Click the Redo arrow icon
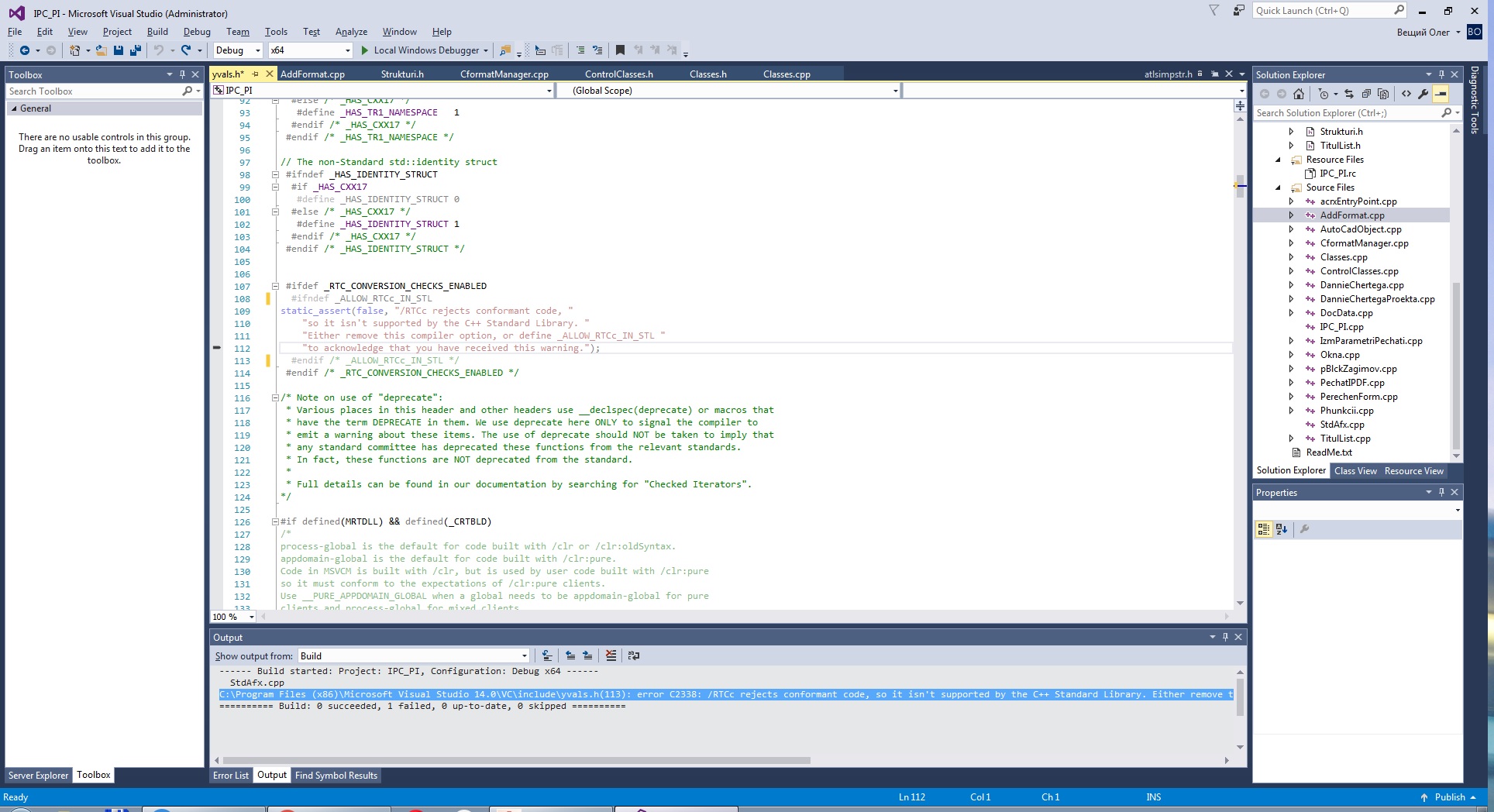The image size is (1494, 812). (186, 50)
